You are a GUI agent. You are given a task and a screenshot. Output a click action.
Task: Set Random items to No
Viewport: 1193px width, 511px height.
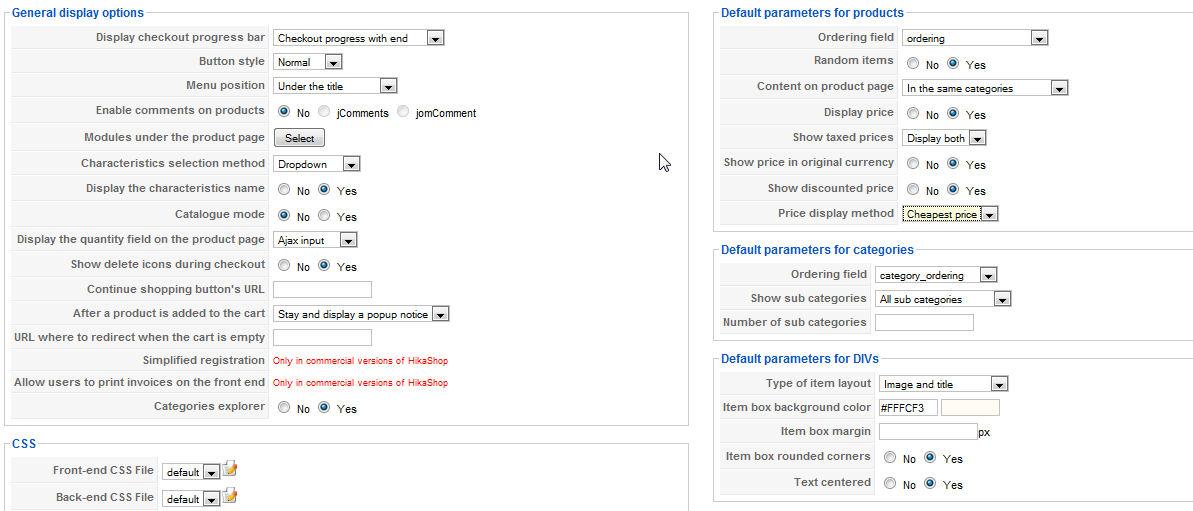click(x=912, y=63)
